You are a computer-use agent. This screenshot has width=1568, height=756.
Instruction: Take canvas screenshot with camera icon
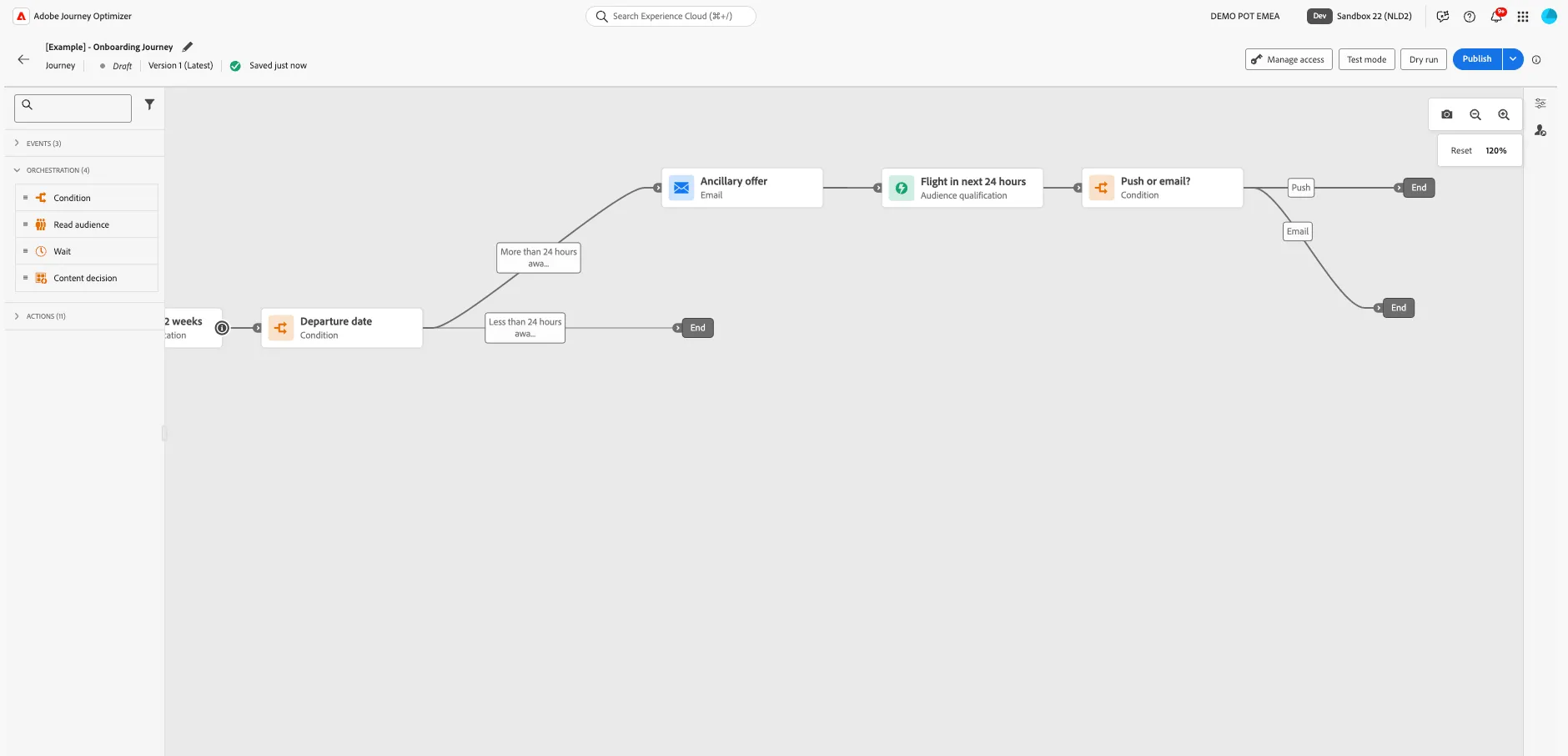[1447, 114]
